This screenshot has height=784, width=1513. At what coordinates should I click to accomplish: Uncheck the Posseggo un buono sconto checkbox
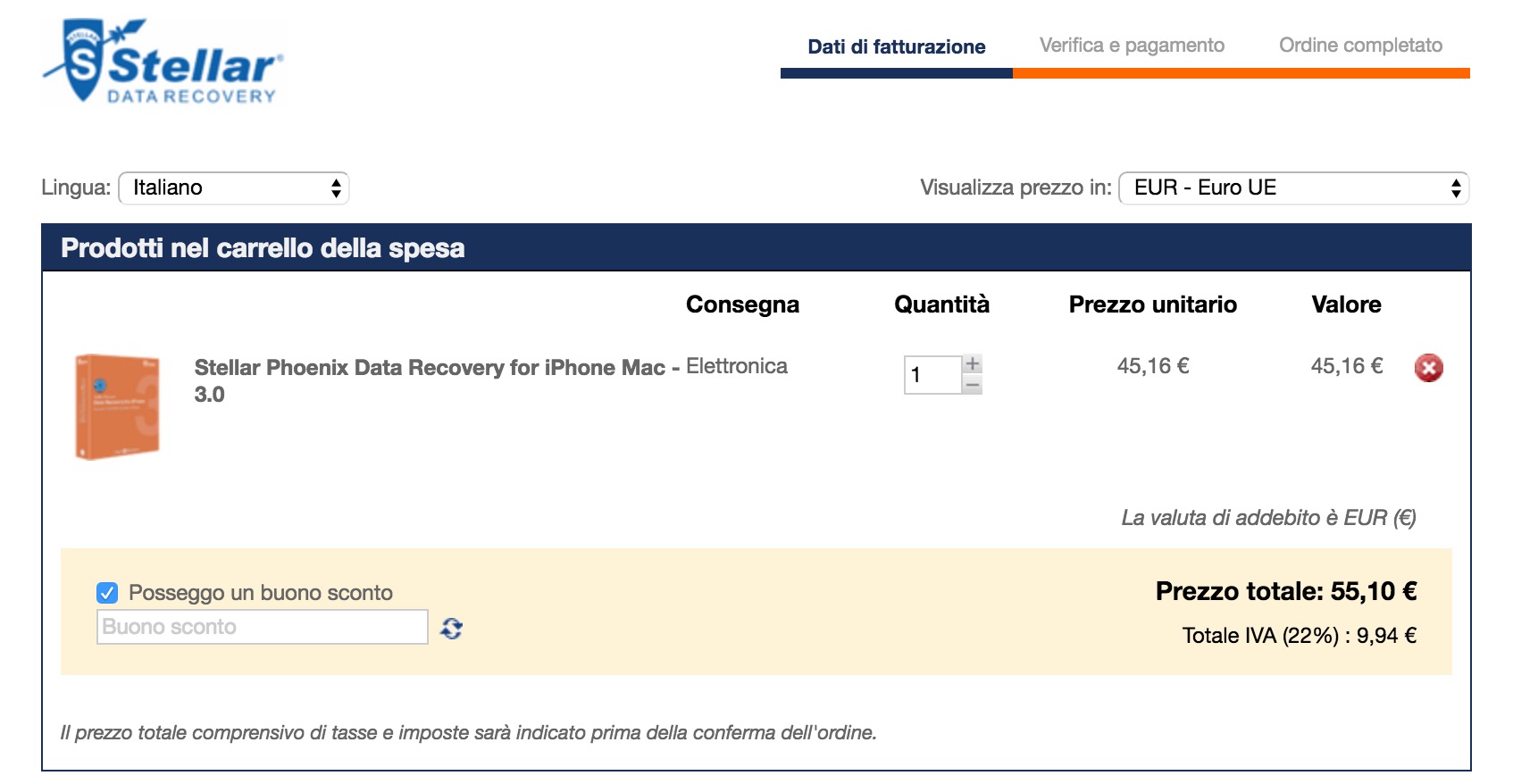[x=107, y=593]
